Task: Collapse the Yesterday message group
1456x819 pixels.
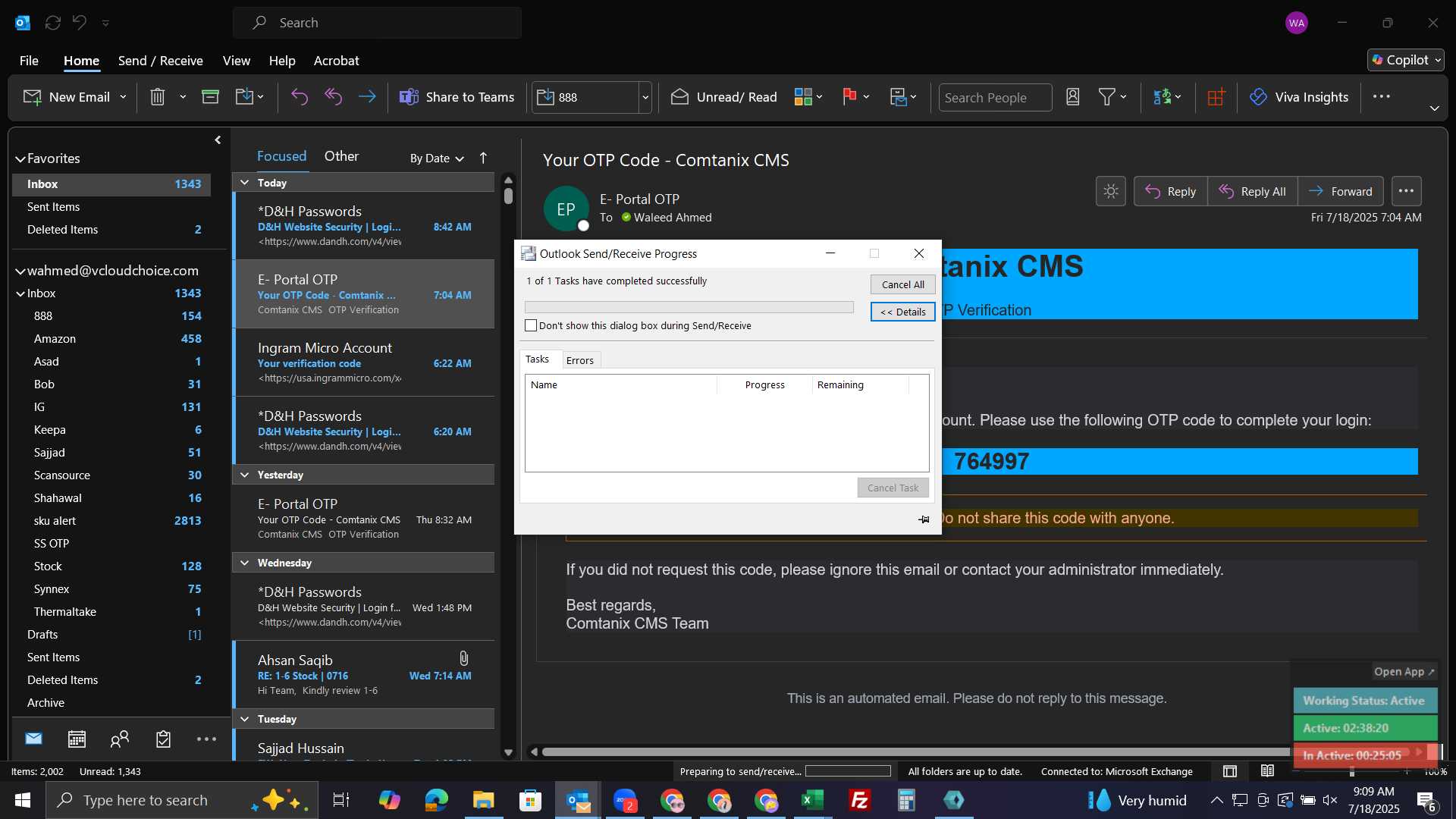Action: (x=245, y=475)
